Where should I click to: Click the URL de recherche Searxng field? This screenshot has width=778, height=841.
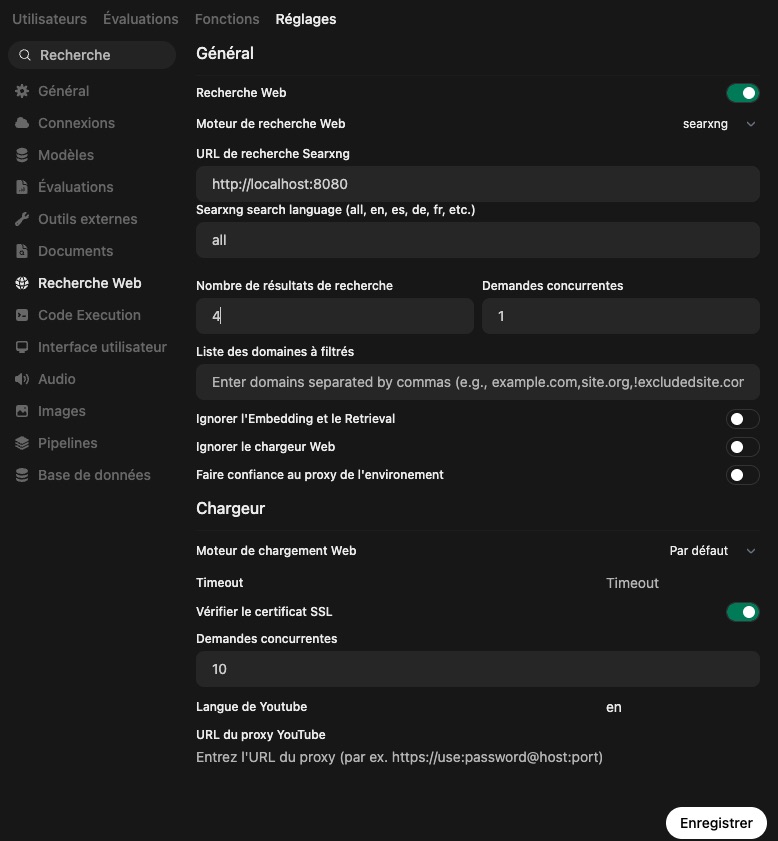tap(478, 184)
